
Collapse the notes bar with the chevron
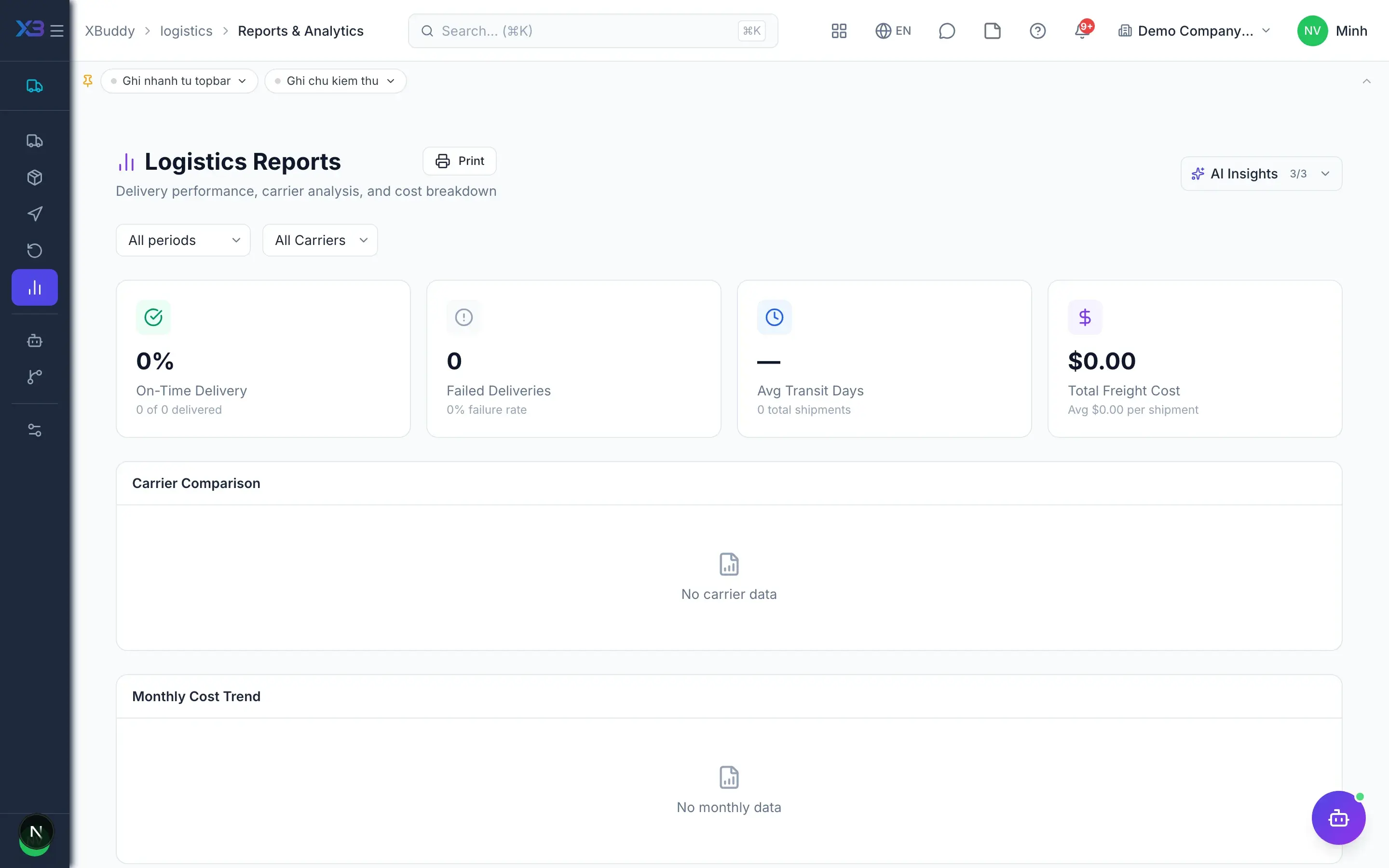(x=1366, y=81)
